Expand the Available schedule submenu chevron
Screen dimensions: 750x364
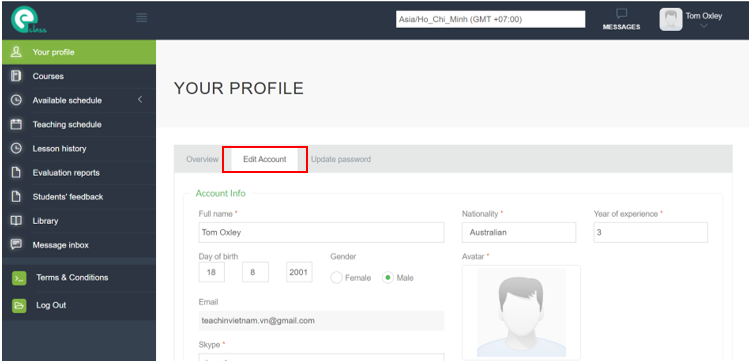tap(140, 100)
